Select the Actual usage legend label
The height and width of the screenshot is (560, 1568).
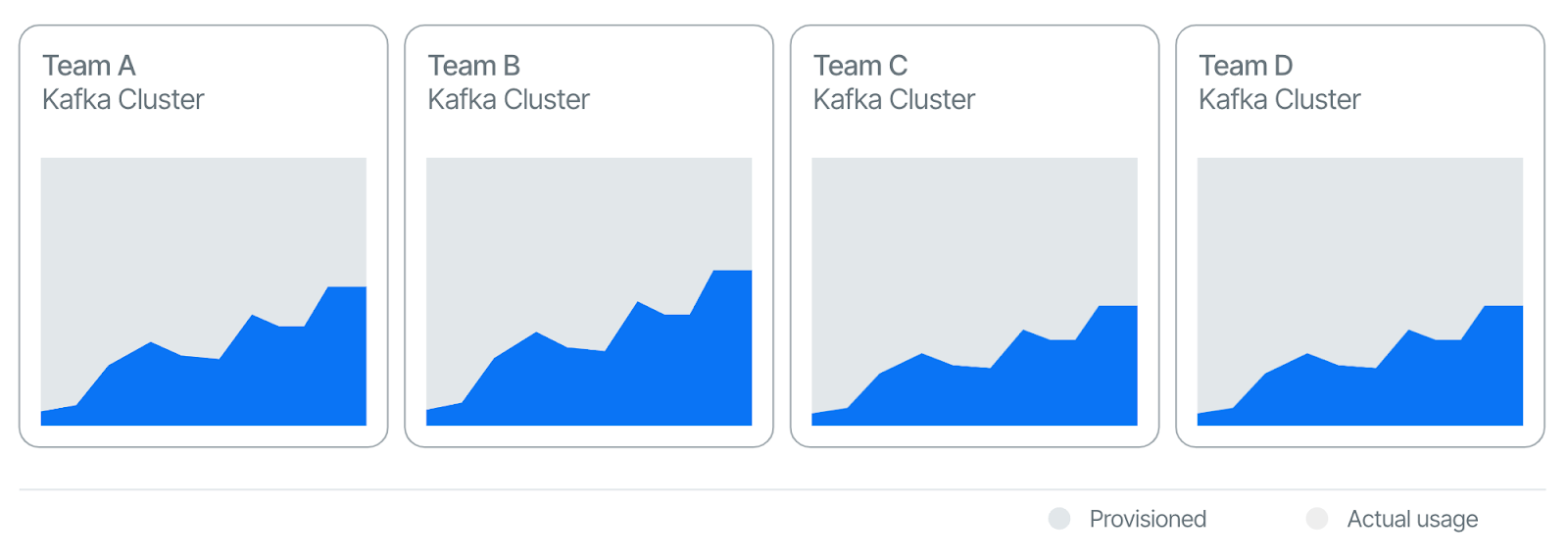[x=1412, y=519]
